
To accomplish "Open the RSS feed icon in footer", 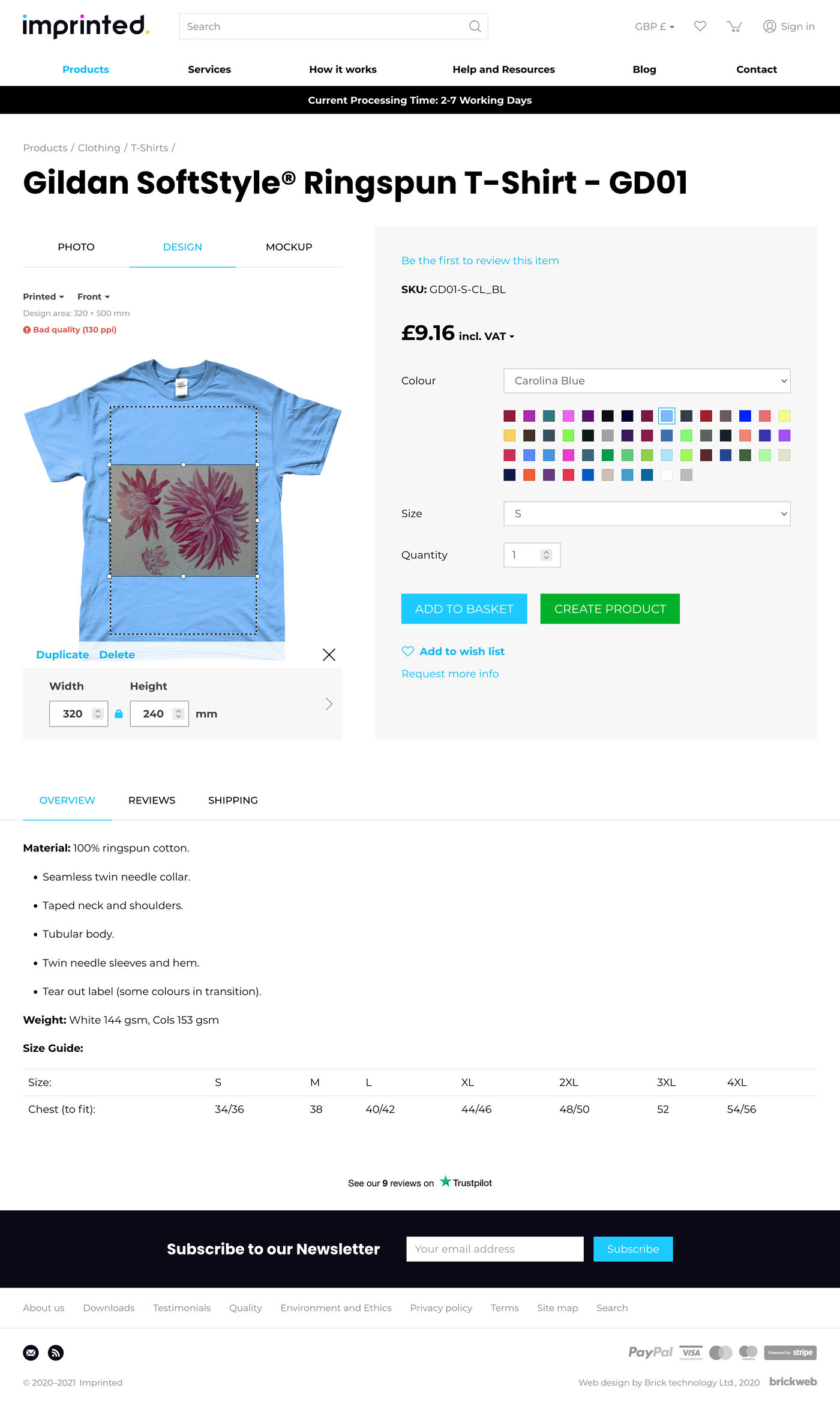I will click(x=56, y=1352).
